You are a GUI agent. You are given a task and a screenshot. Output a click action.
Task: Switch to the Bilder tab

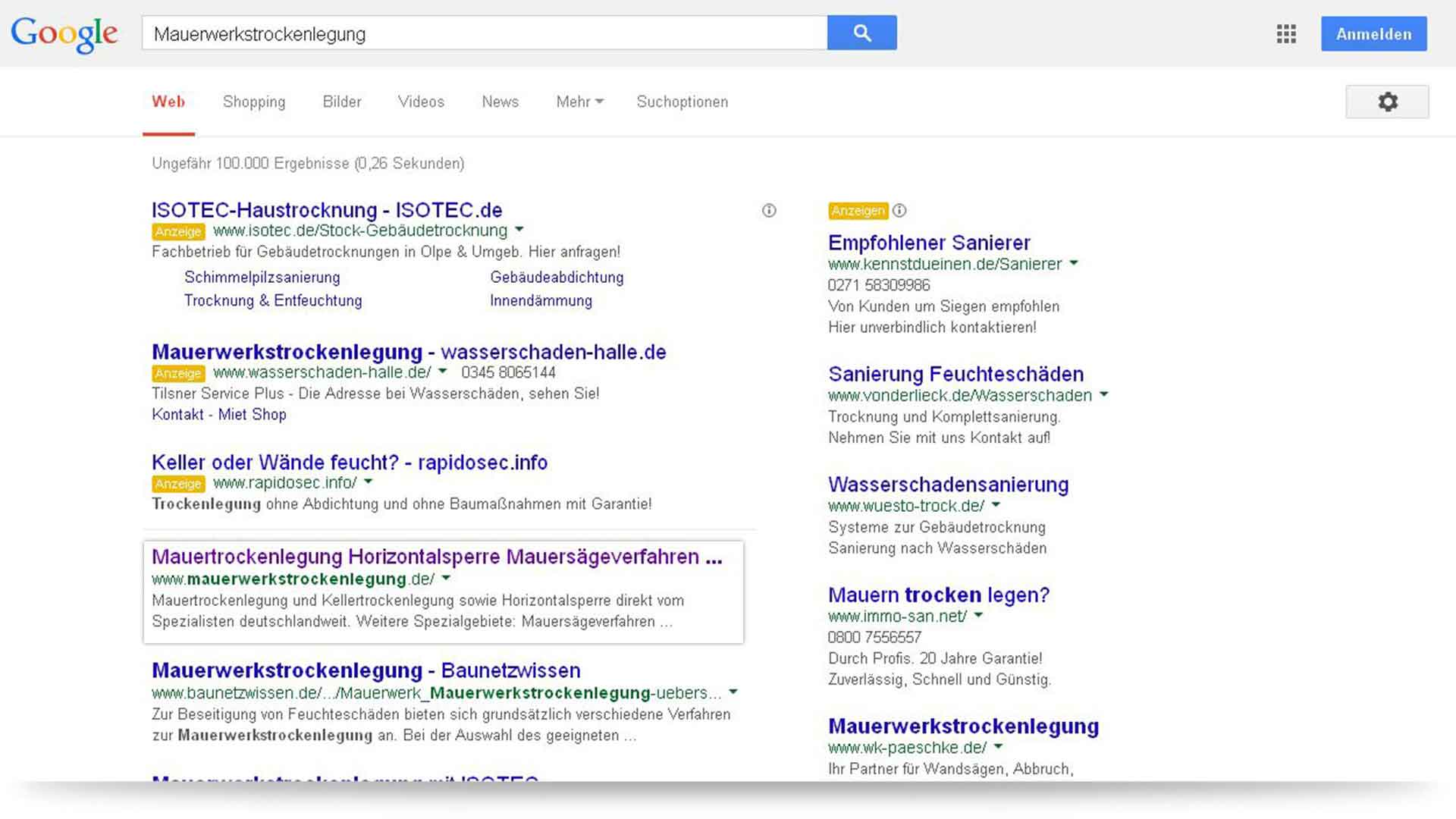pos(342,102)
